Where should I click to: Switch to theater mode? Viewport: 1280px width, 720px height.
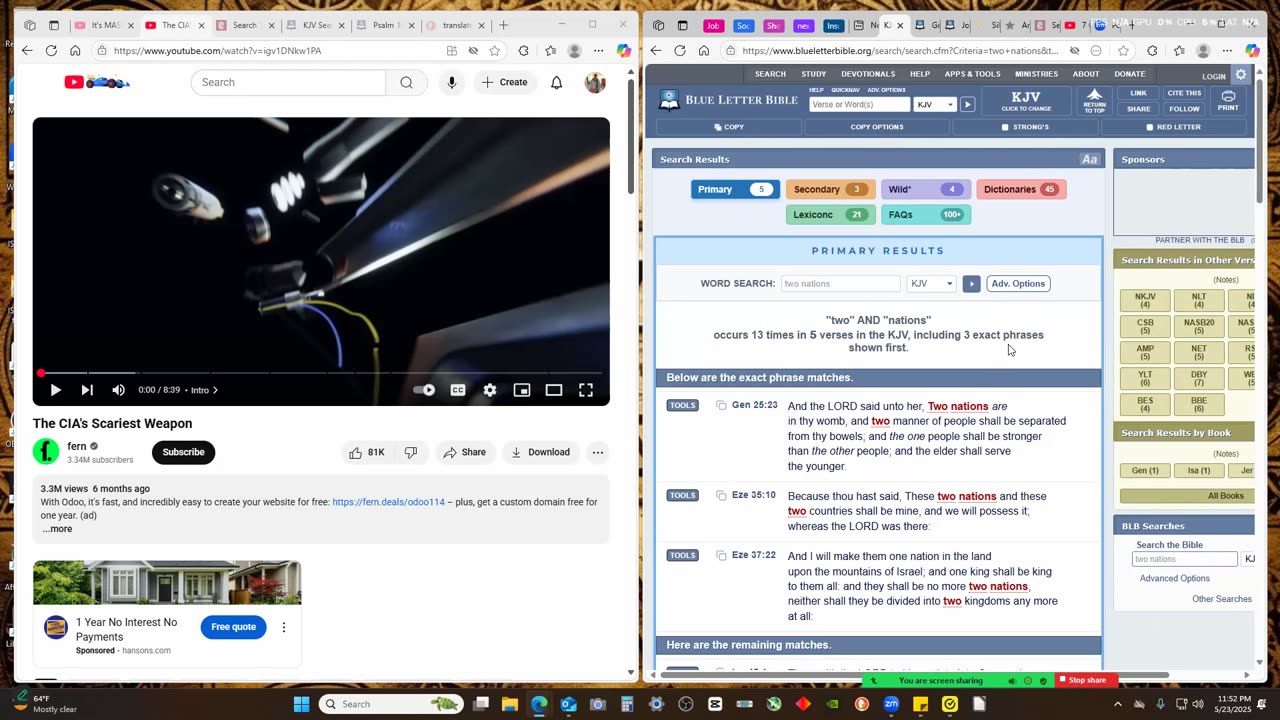(x=554, y=390)
